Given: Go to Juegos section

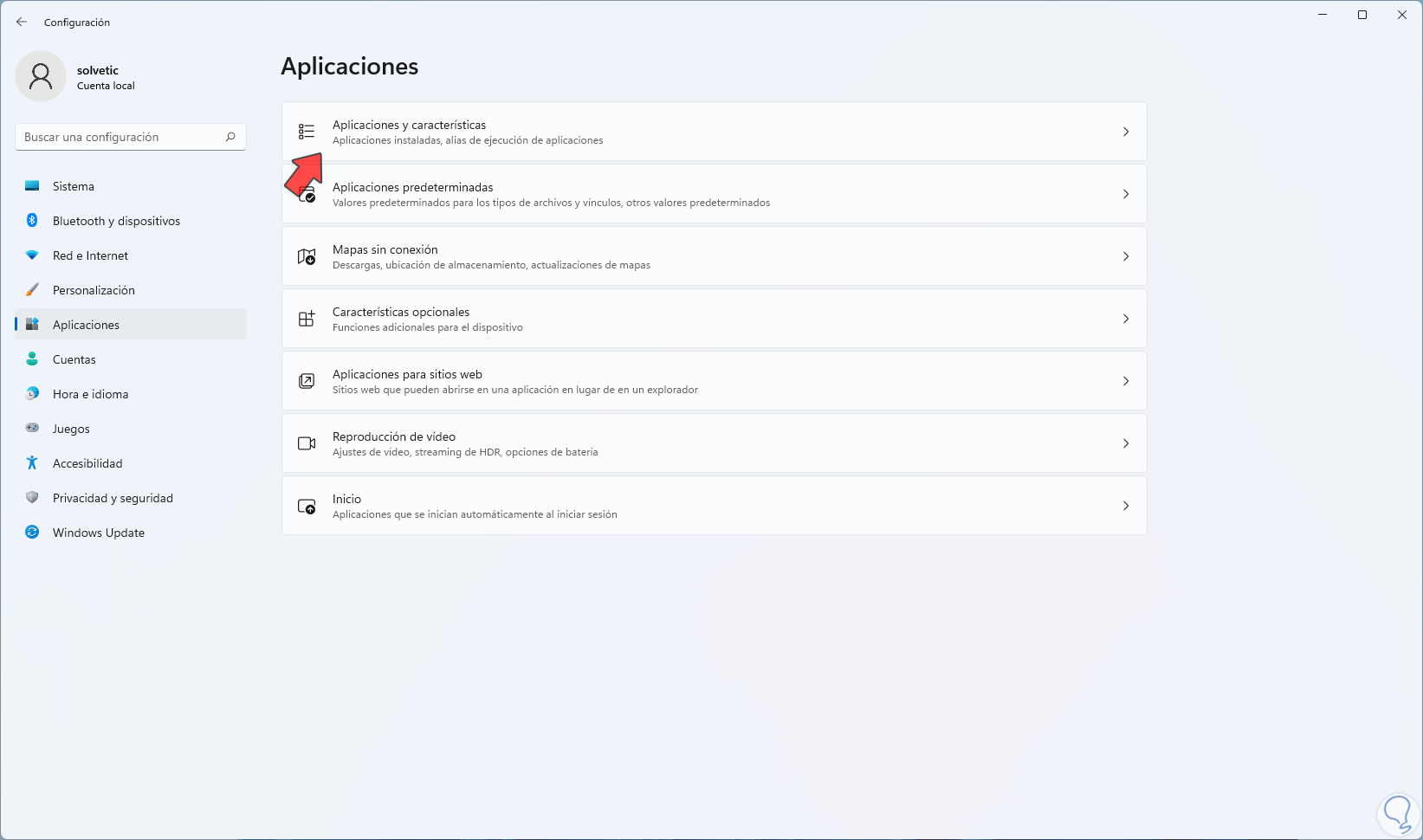Looking at the screenshot, I should point(131,429).
